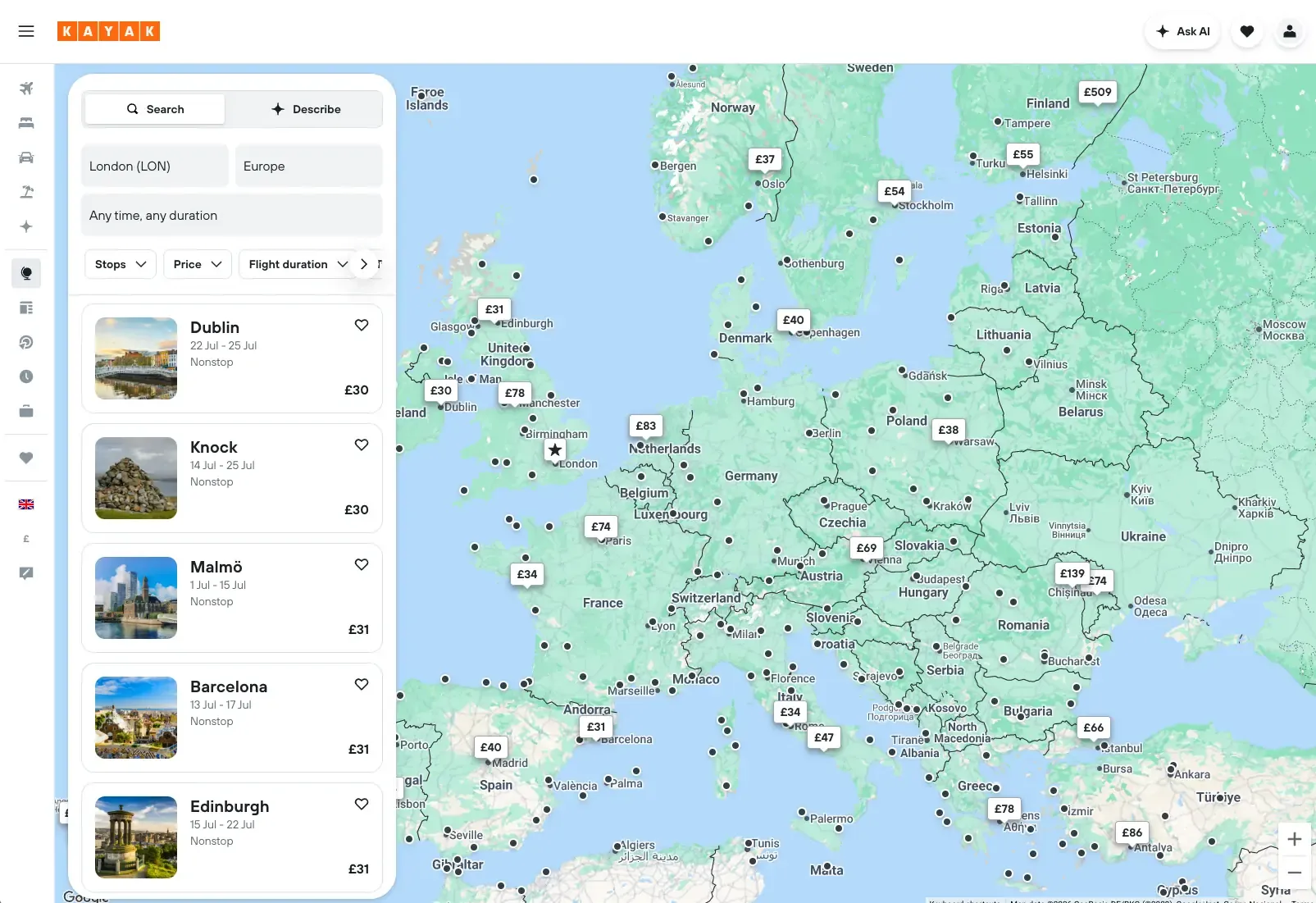The height and width of the screenshot is (903, 1316).
Task: Open the news-layout icon in sidebar
Action: point(26,308)
